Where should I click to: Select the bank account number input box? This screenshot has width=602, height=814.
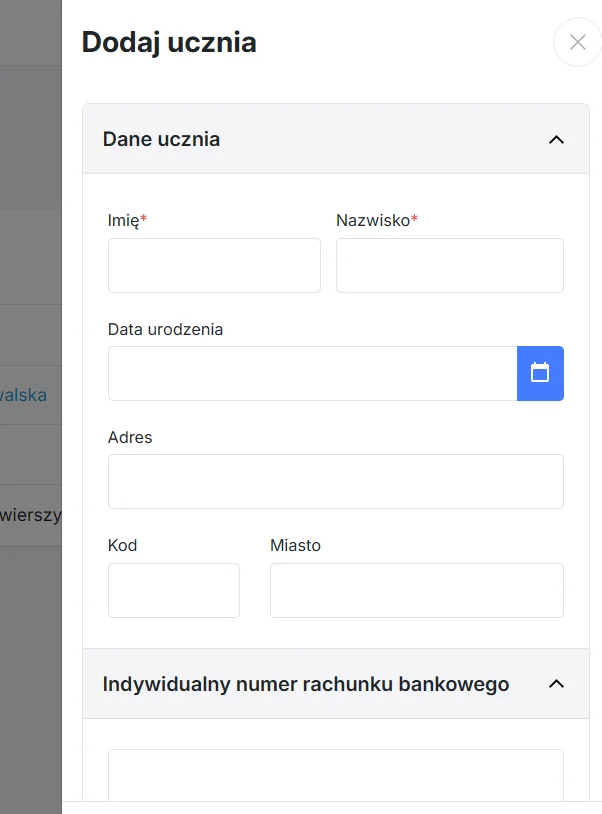[x=335, y=780]
